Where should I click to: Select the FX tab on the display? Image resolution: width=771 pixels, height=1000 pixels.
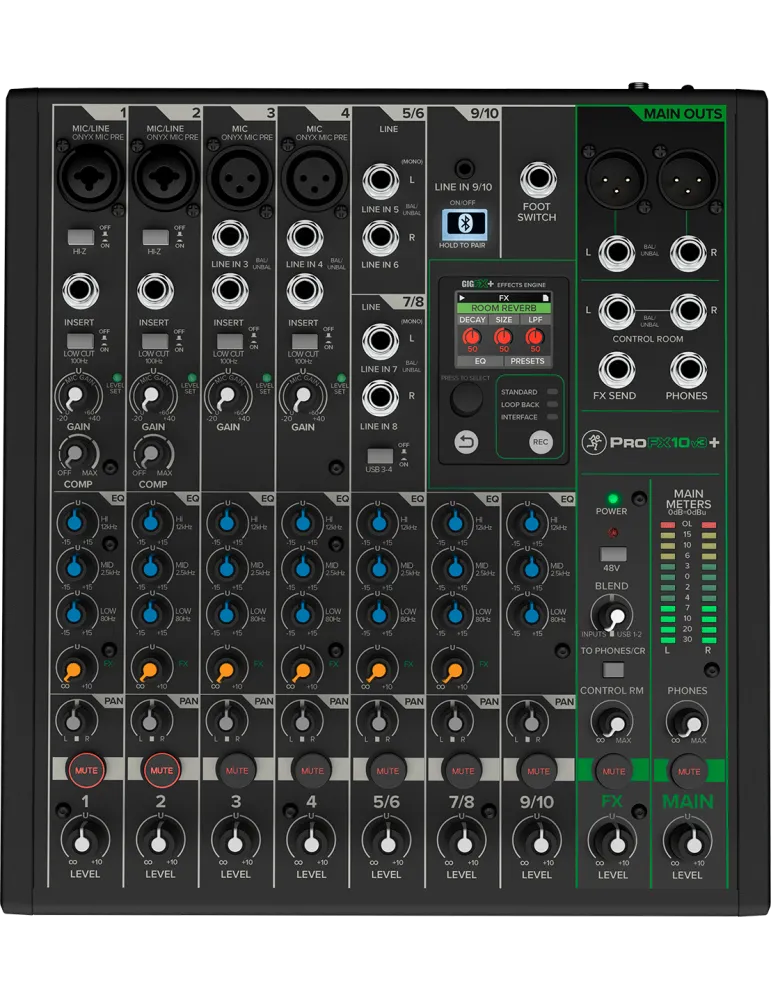coord(503,298)
